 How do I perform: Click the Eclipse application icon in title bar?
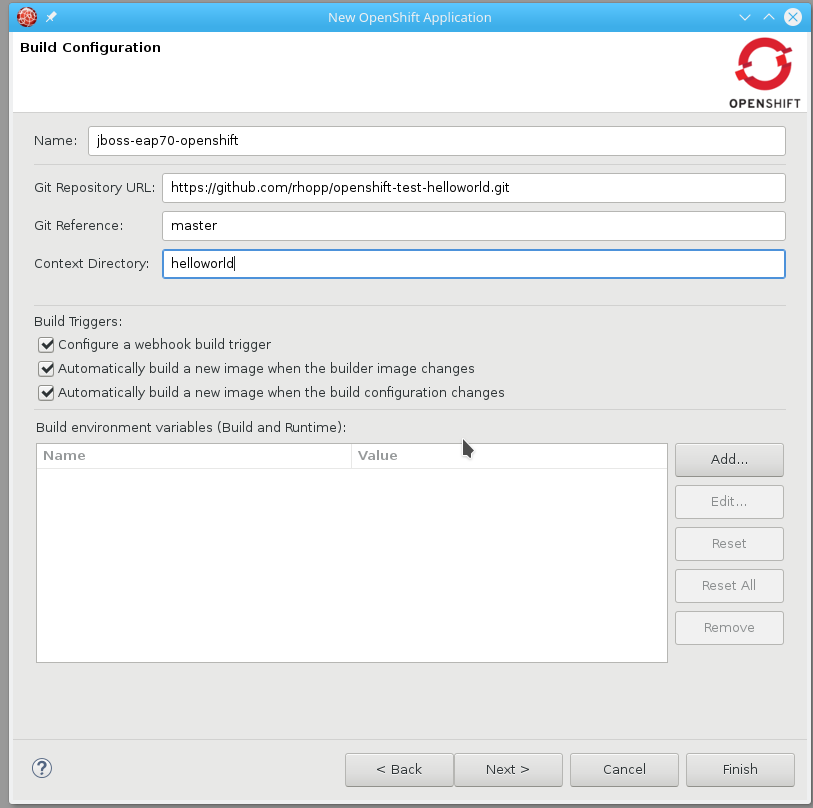(27, 17)
